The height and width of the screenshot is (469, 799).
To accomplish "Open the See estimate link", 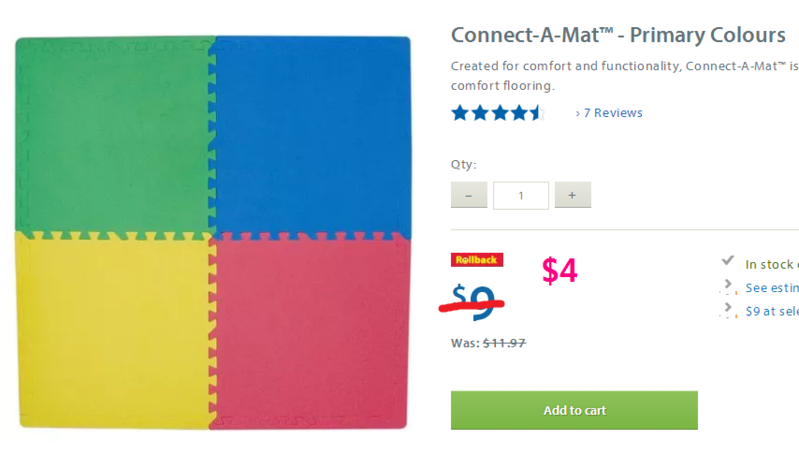I will pyautogui.click(x=772, y=288).
